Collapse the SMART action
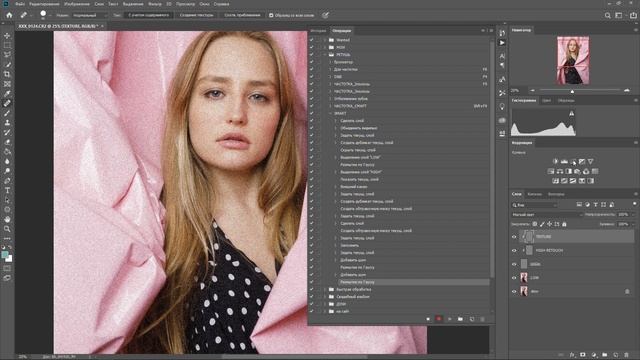The image size is (640, 360). [x=331, y=113]
